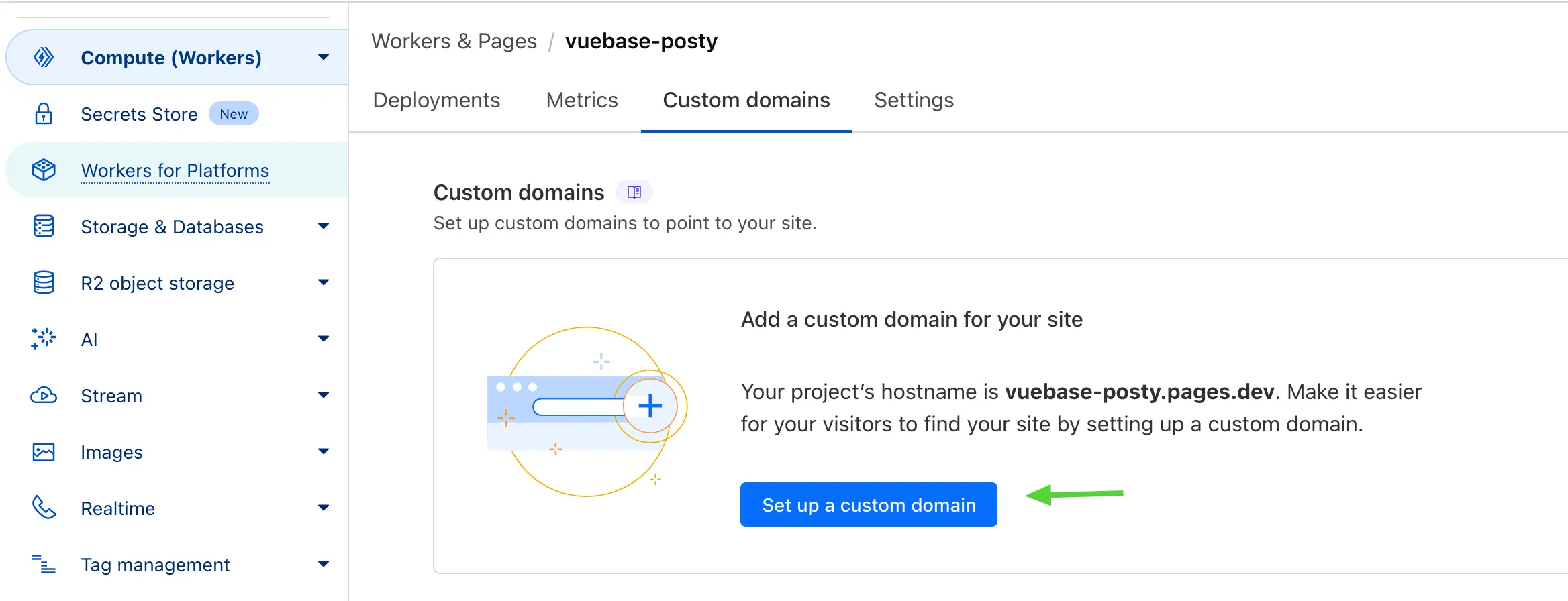Click the Tag management menu label
This screenshot has width=1568, height=601.
pyautogui.click(x=155, y=565)
